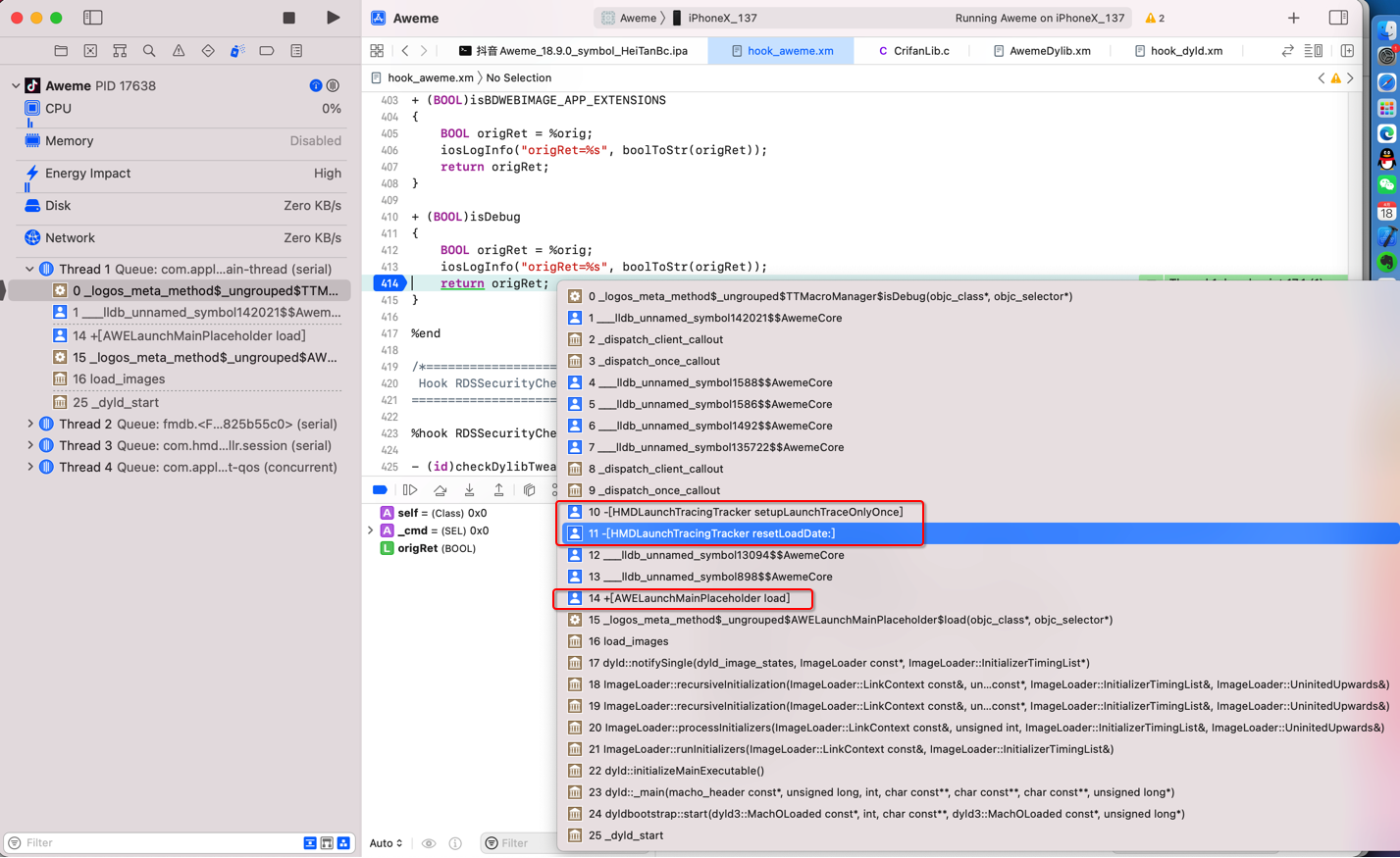Toggle second filter option beside navigator Filter

pos(327,843)
